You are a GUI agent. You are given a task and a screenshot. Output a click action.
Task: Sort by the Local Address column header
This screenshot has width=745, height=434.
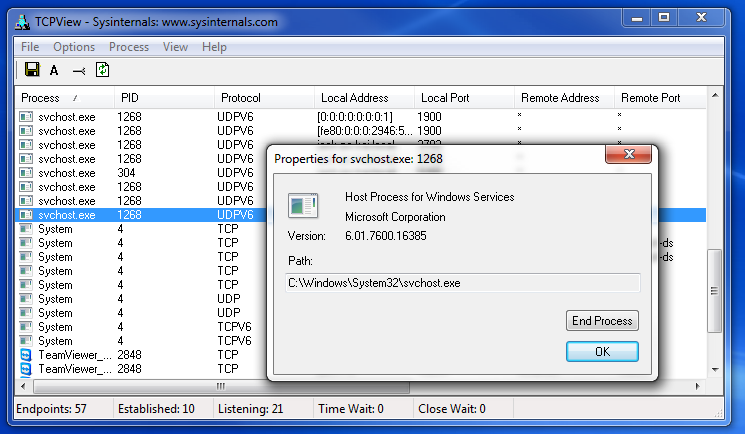(x=364, y=98)
